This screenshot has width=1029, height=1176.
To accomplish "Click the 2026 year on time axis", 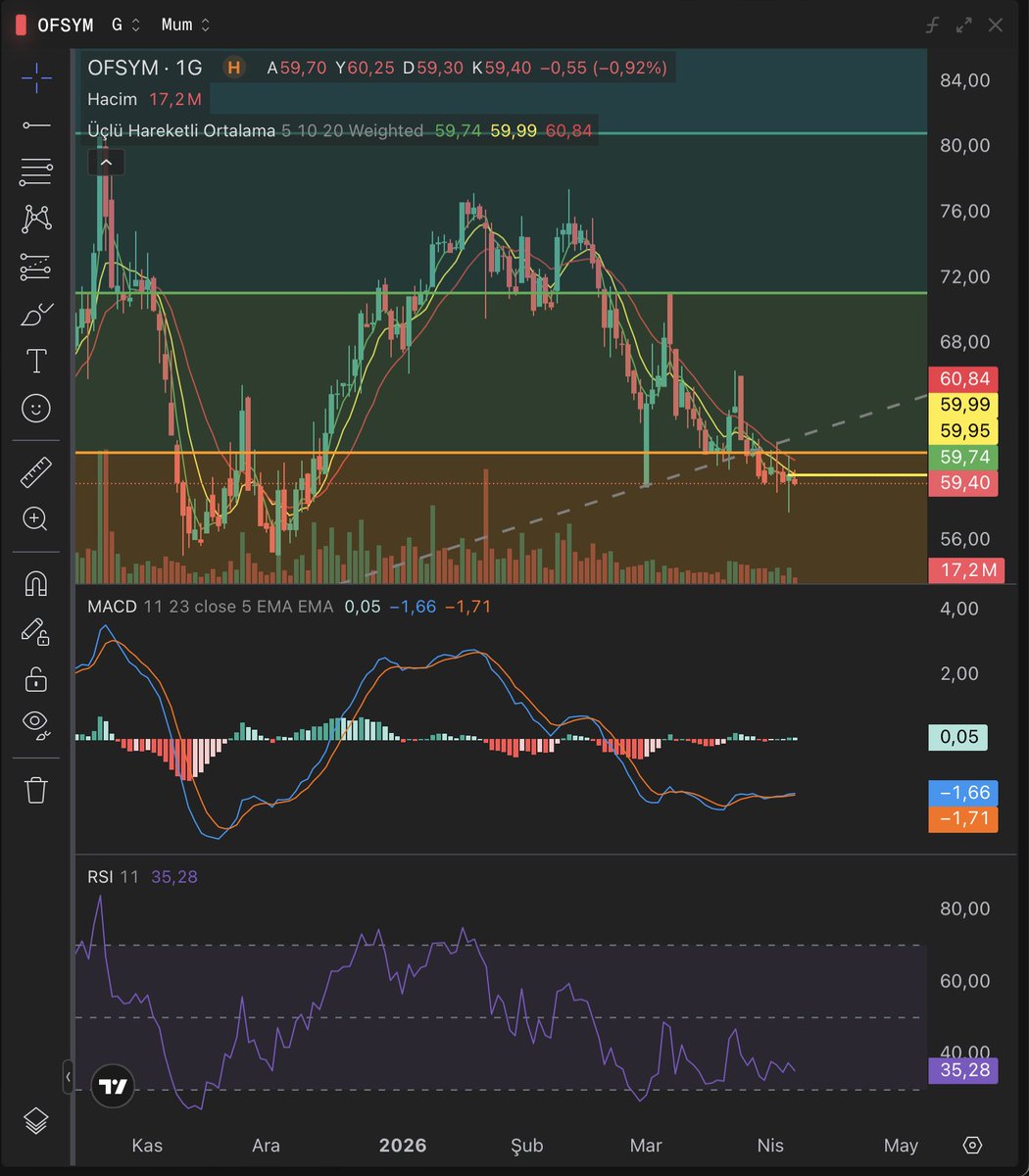I will (403, 1145).
